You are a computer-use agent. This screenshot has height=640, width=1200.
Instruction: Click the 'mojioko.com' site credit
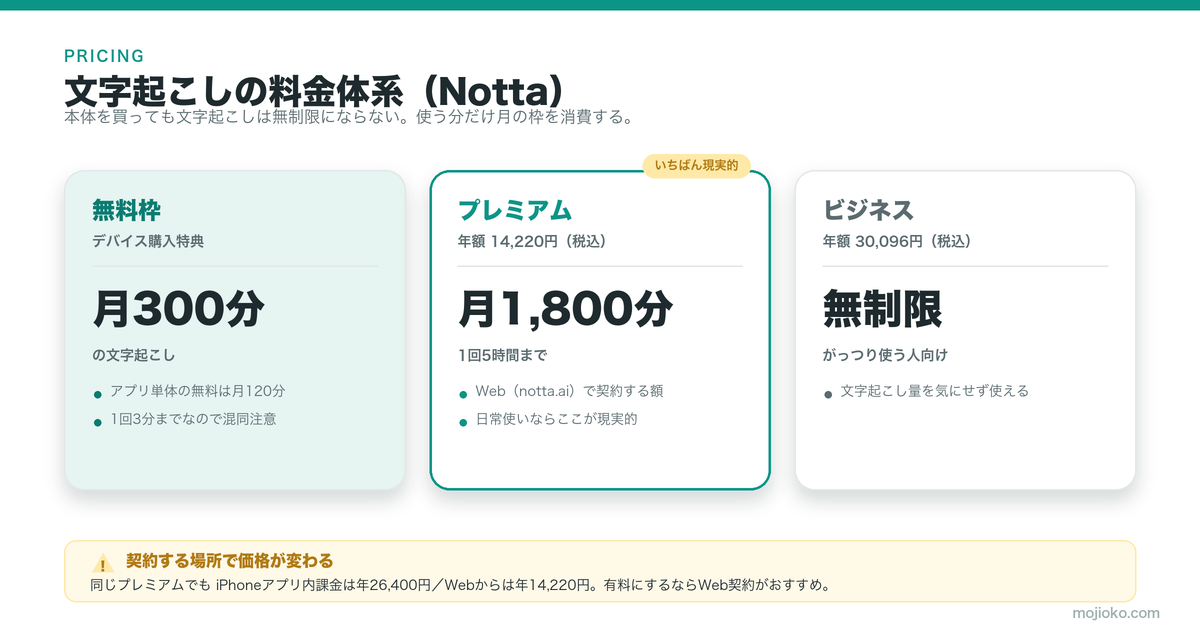1115,613
